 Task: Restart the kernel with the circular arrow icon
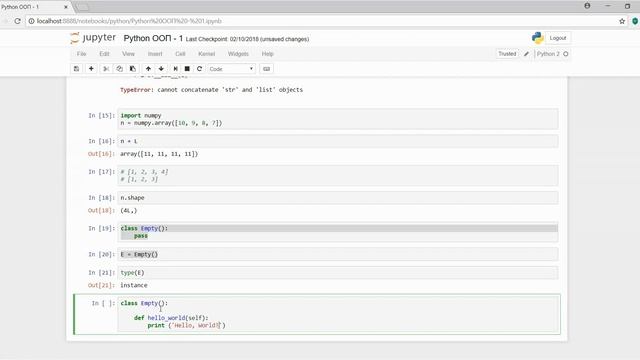point(200,69)
